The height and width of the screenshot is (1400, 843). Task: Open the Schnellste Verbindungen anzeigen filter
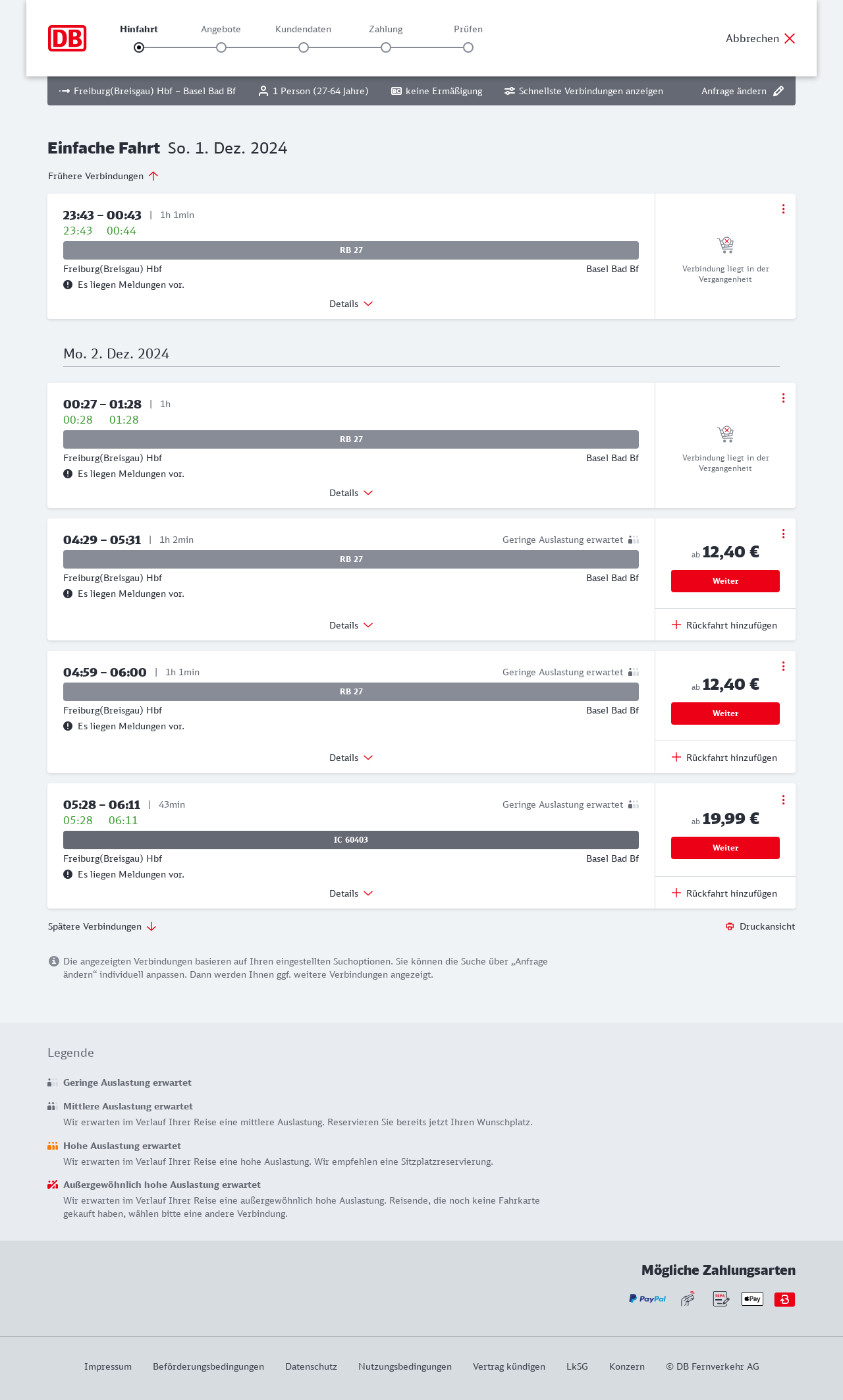click(x=584, y=91)
